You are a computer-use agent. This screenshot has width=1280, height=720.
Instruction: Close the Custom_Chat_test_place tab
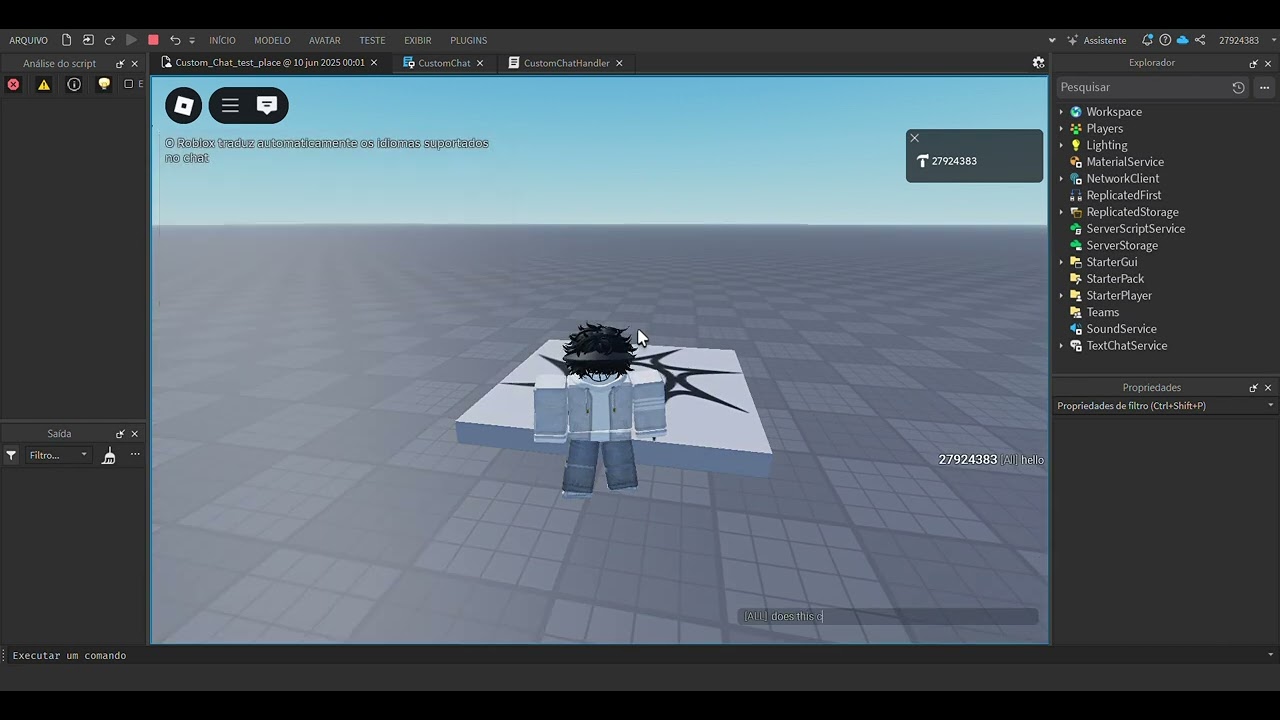pyautogui.click(x=374, y=62)
